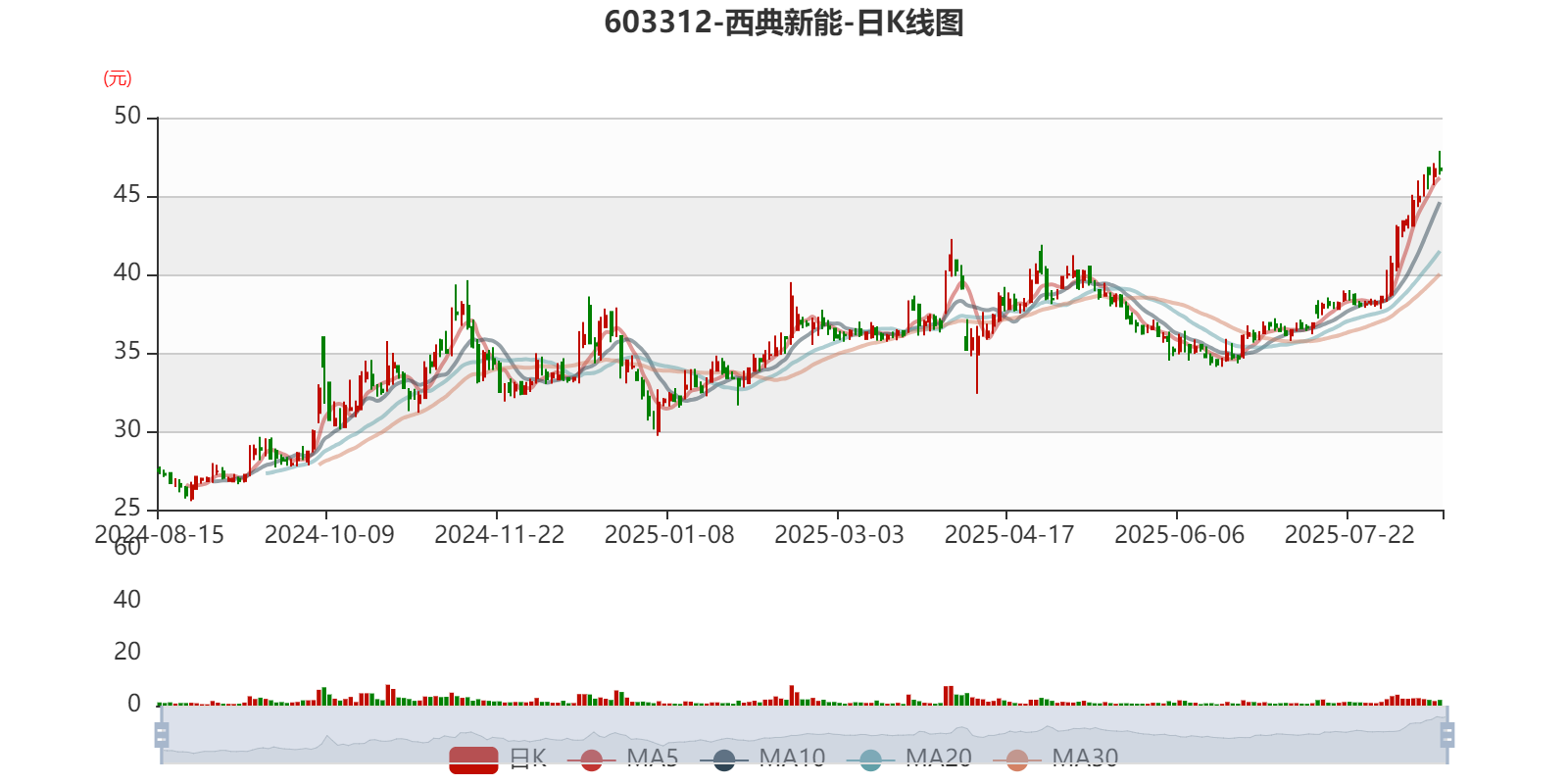Click the price axis value 30
This screenshot has width=1568, height=784.
coord(127,430)
